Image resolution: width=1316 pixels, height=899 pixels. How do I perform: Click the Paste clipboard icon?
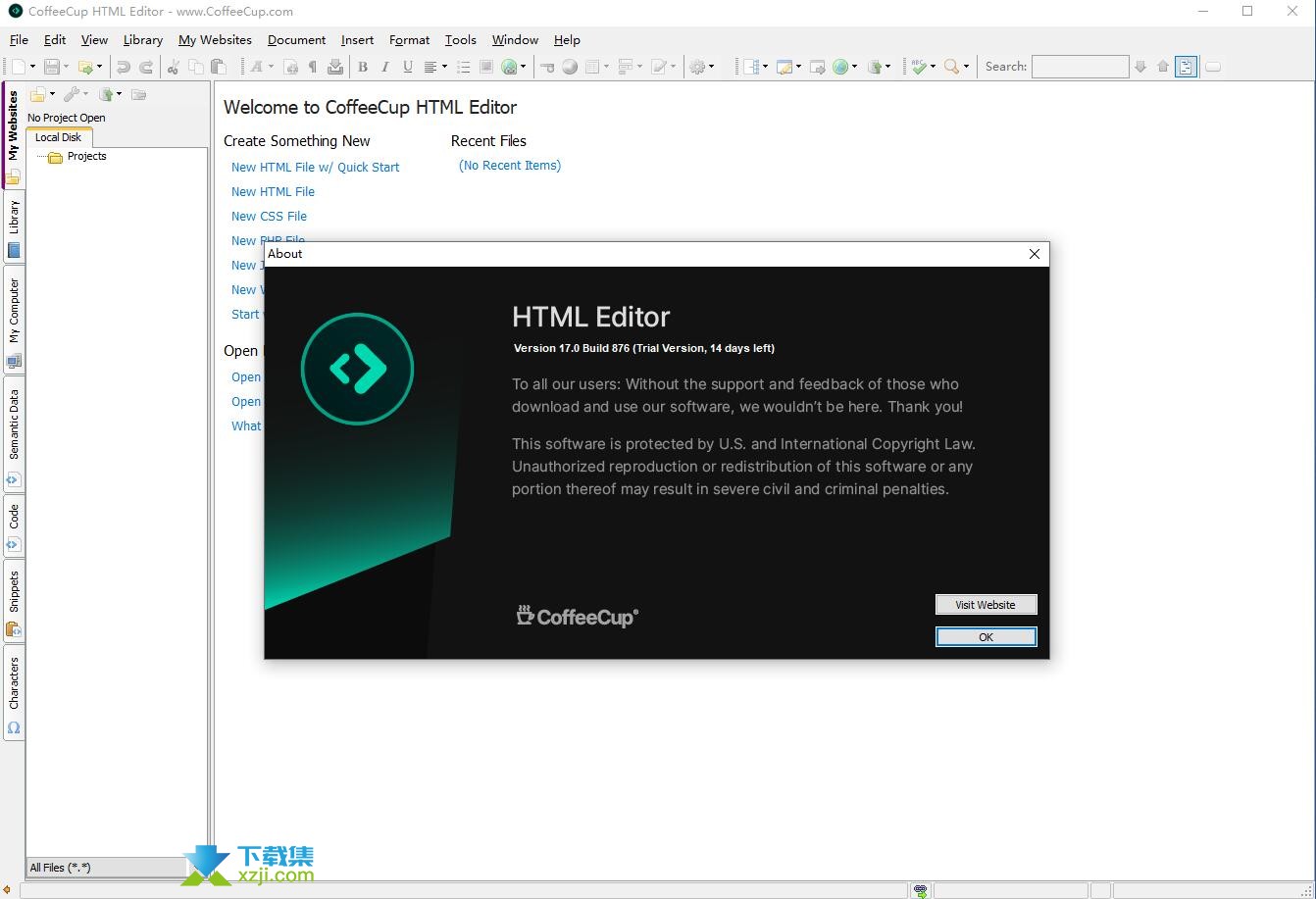(219, 67)
